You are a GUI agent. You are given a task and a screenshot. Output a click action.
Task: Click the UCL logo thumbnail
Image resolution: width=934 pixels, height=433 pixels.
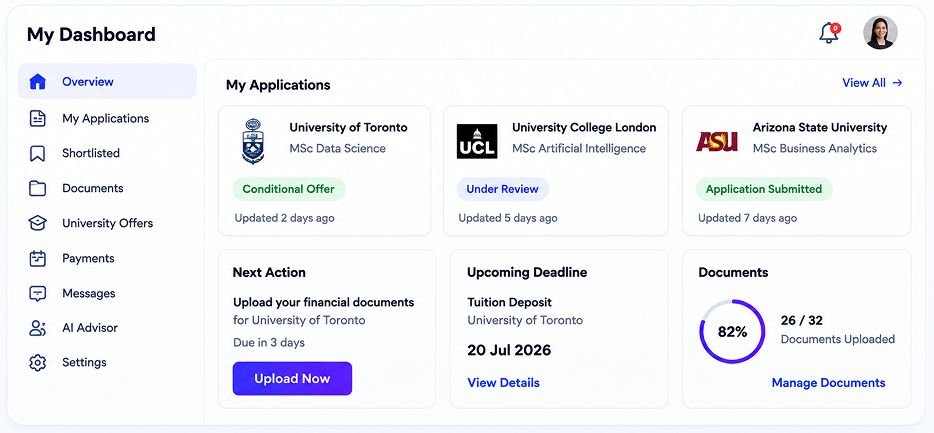tap(477, 141)
